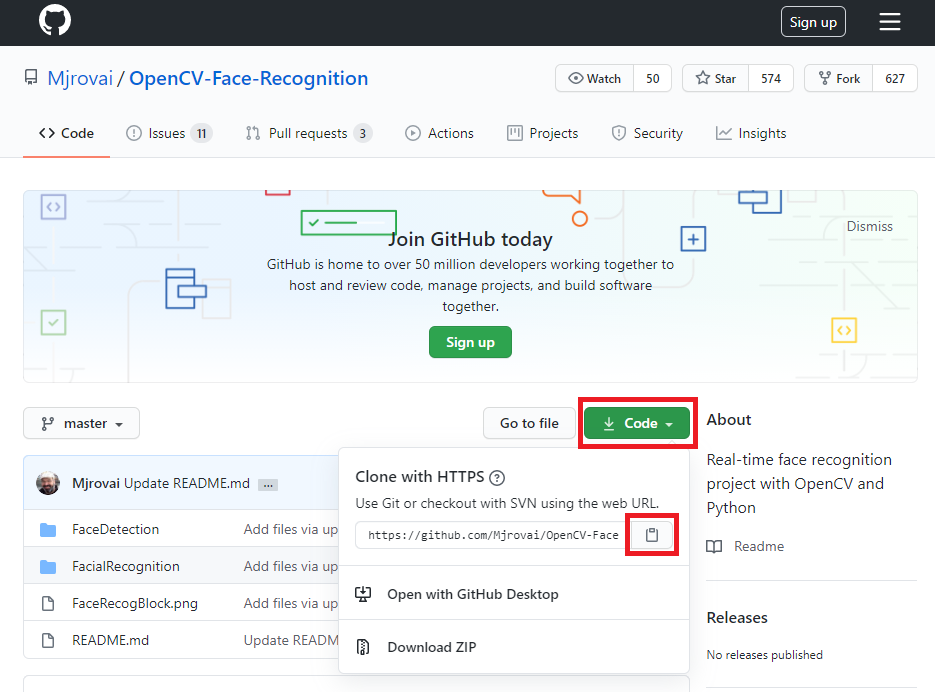Click the GitHub octocat logo
Image resolution: width=935 pixels, height=692 pixels.
55,20
